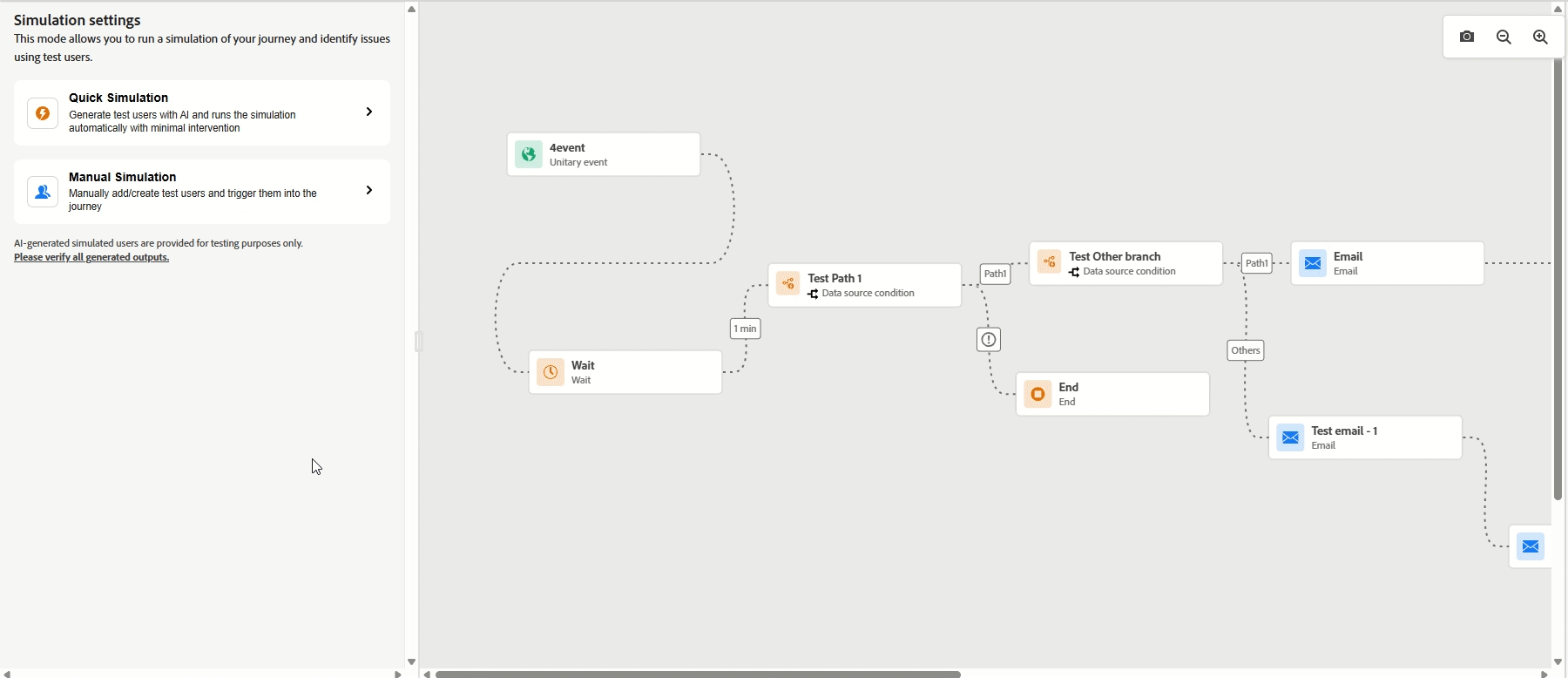Select the Test Path 1 condition icon
This screenshot has width=1568, height=678.
pyautogui.click(x=788, y=283)
